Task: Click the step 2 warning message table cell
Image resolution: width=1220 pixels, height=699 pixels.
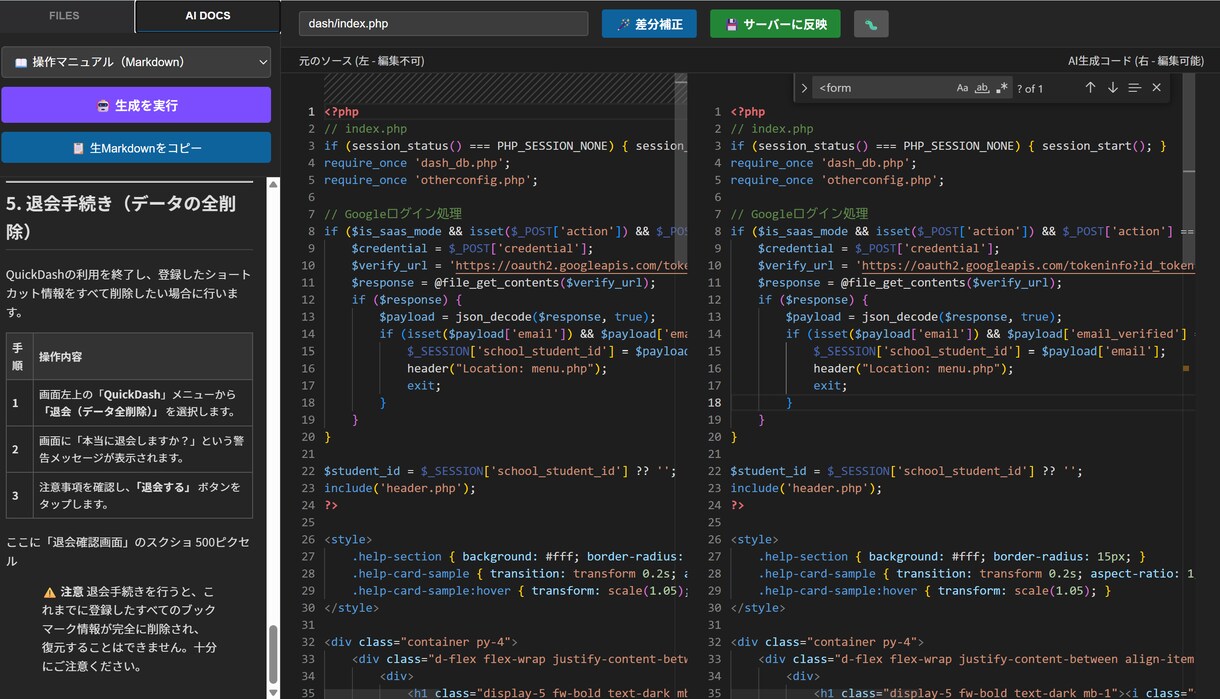Action: point(143,450)
